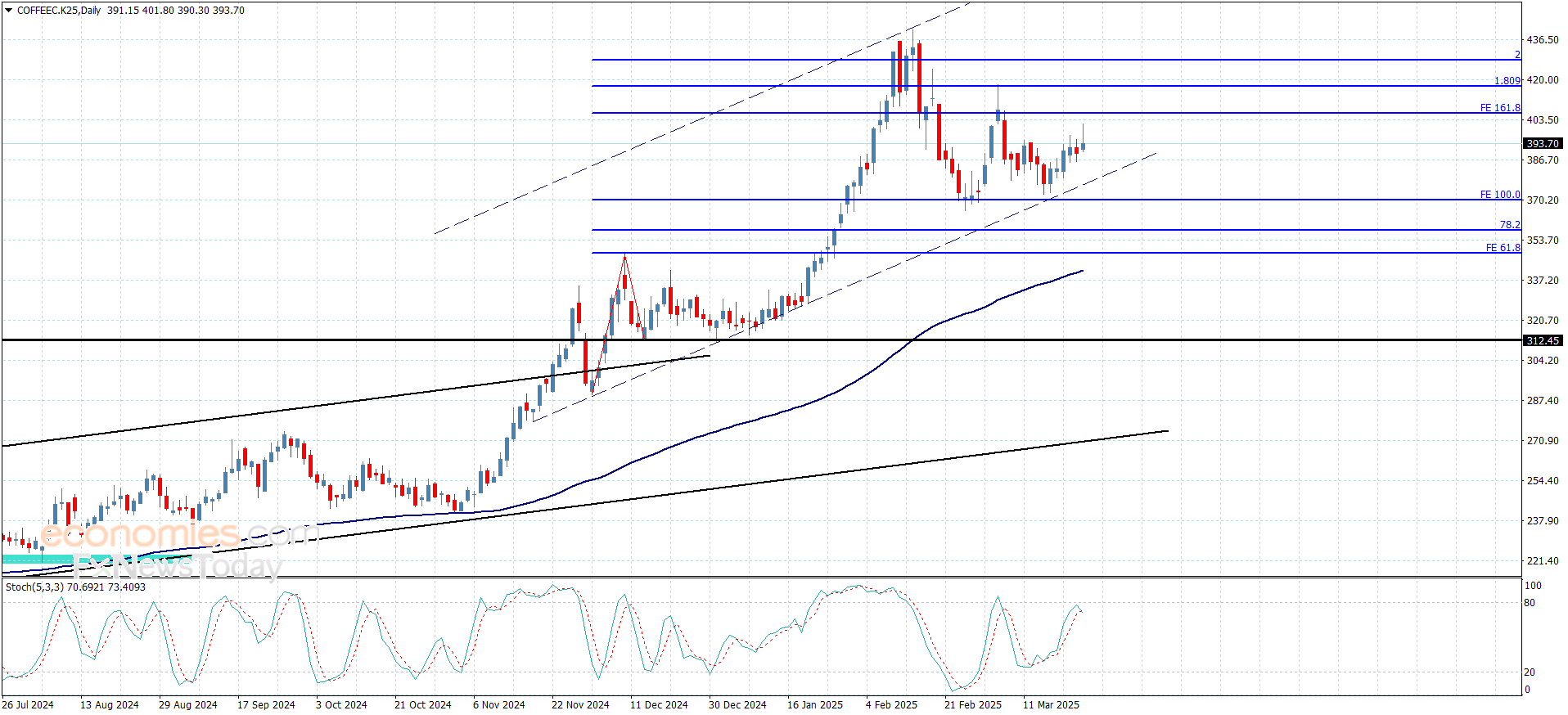Click the 29 Aug 2024 date label
The image size is (1568, 715).
coord(188,705)
